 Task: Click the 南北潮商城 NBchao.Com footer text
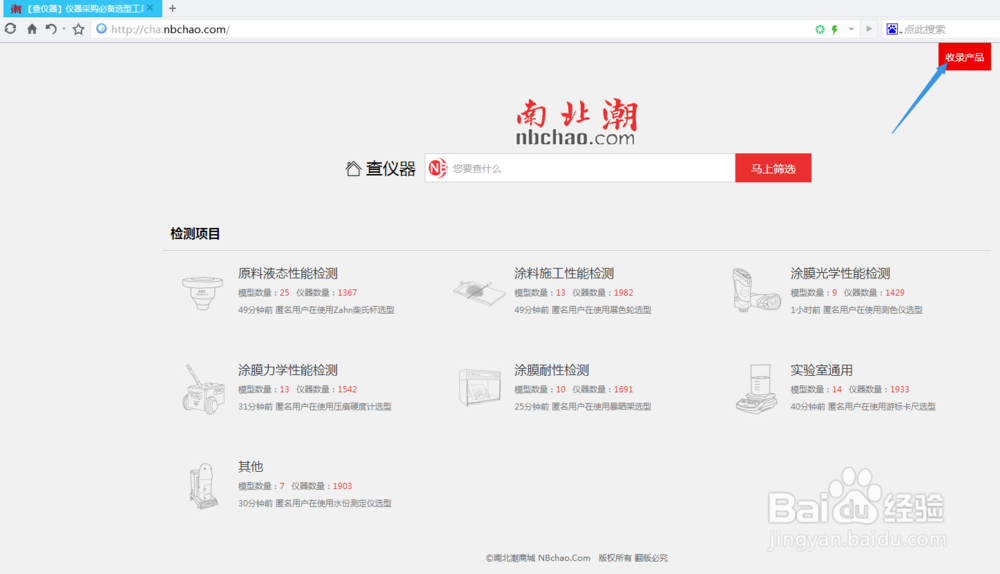(x=538, y=558)
